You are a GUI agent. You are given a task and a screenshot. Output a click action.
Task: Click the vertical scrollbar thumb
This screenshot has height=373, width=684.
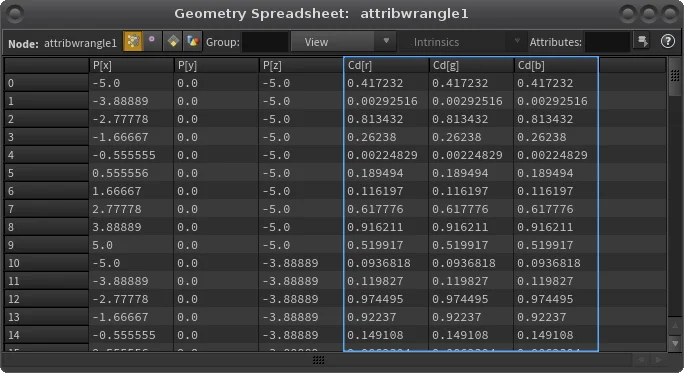point(675,77)
